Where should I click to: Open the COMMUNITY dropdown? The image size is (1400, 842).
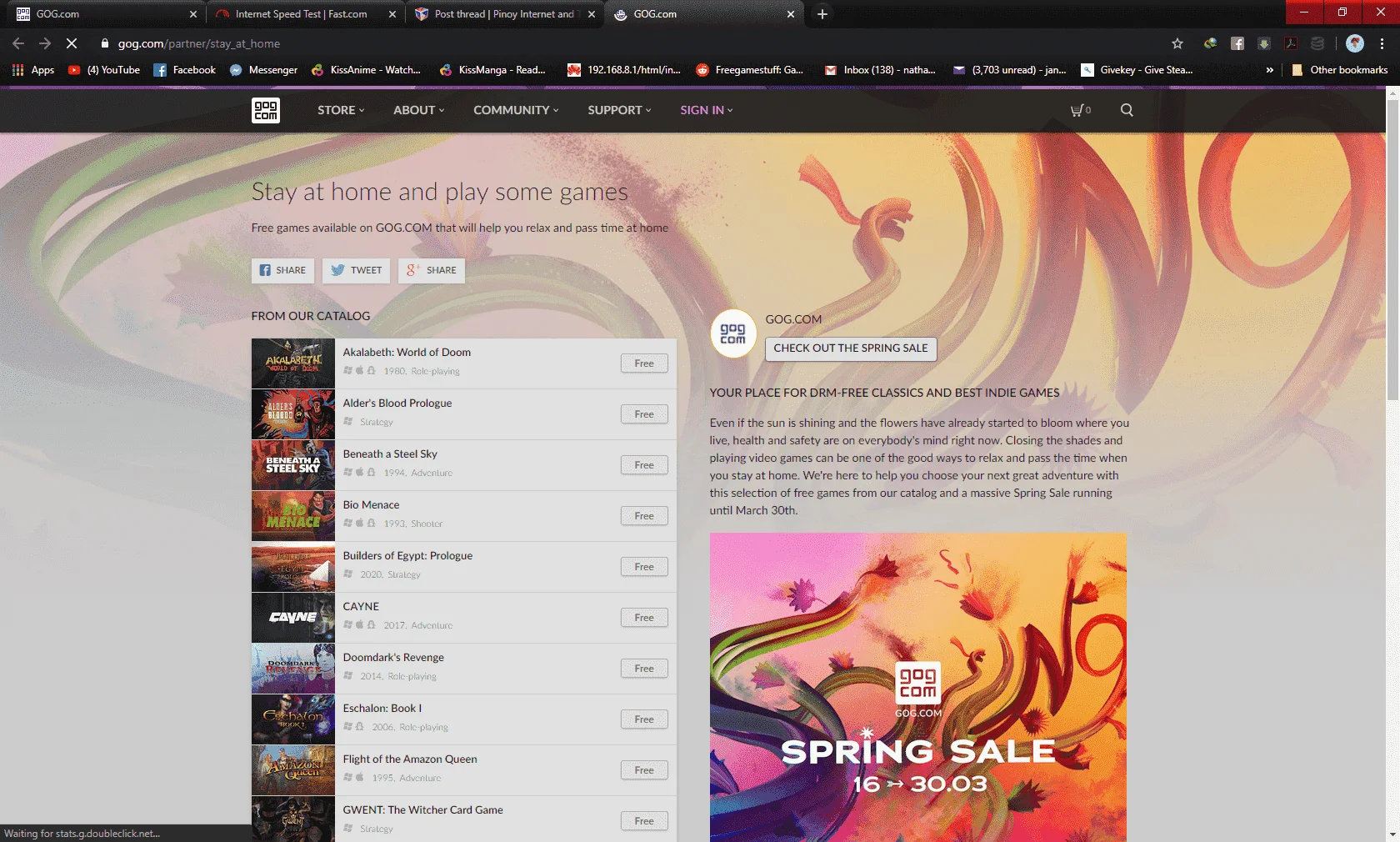[x=516, y=110]
